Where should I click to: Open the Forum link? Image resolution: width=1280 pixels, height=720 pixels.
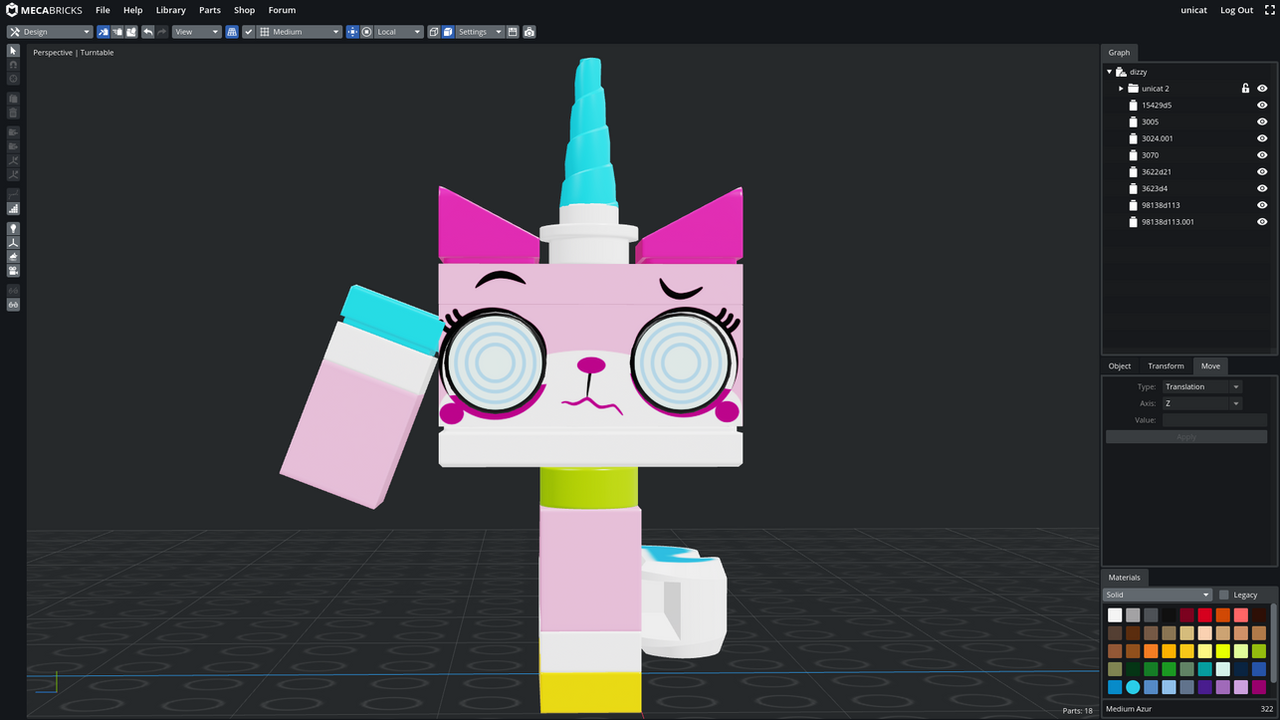pos(282,10)
